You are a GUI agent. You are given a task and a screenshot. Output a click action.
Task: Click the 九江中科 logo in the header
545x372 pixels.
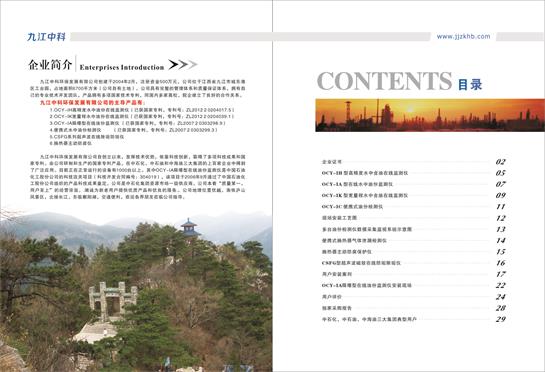(46, 37)
